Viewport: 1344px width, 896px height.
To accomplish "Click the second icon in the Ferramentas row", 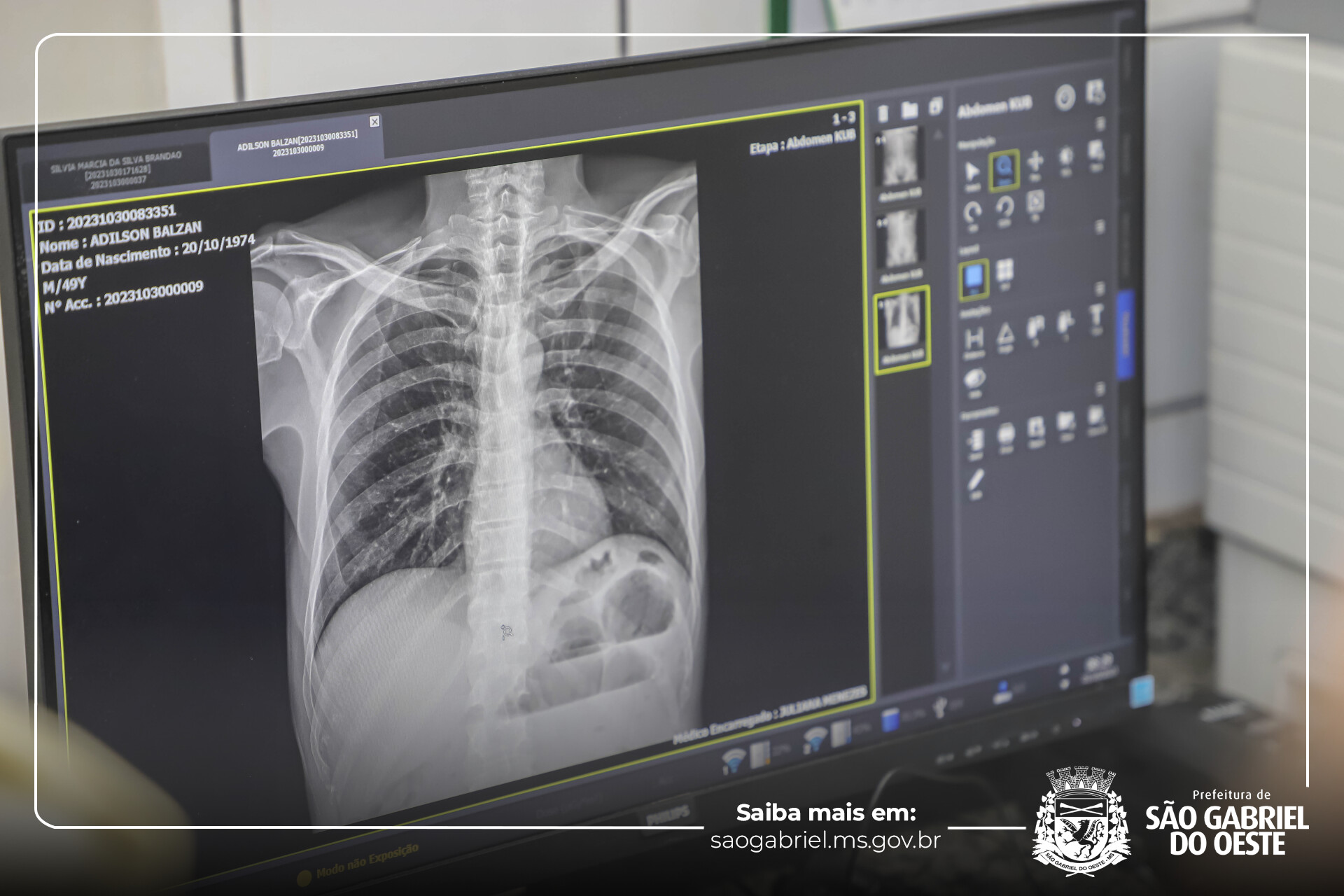I will pos(1006,437).
